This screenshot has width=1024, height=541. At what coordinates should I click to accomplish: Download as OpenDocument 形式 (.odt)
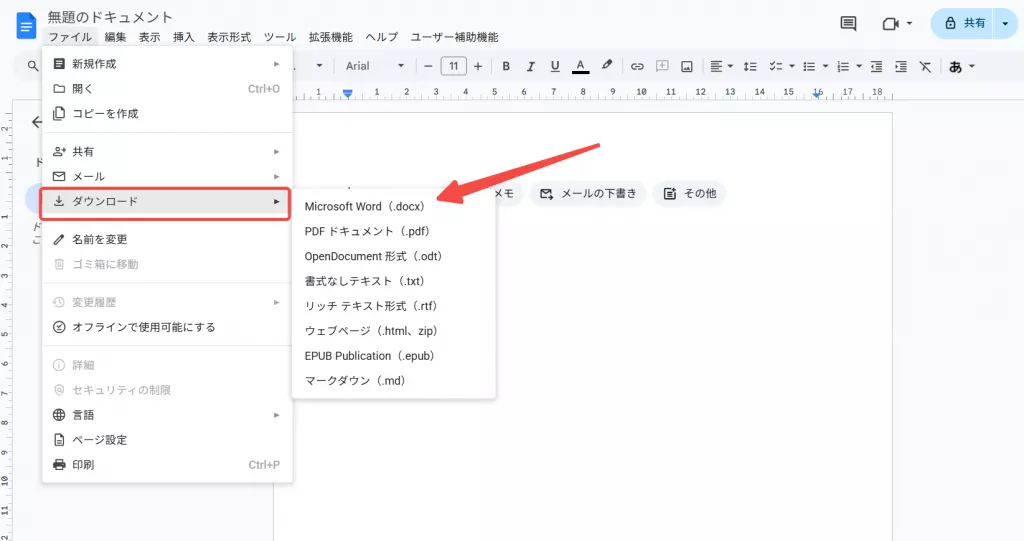(x=394, y=256)
